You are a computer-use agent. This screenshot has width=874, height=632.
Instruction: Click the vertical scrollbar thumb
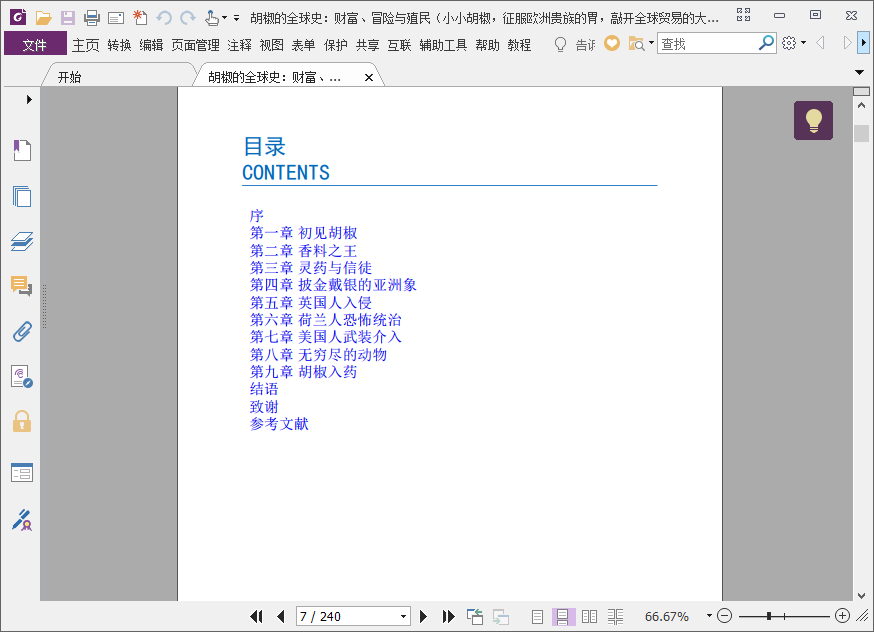pos(861,133)
